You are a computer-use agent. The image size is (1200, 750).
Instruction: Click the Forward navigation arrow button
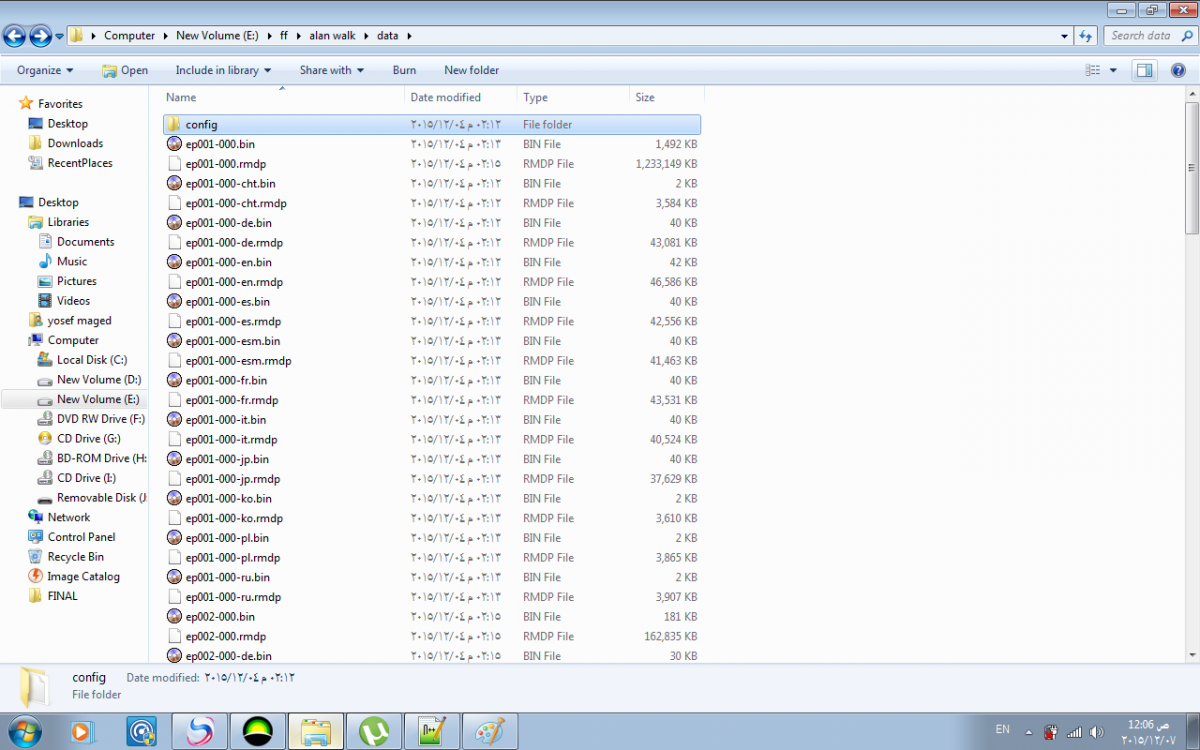click(40, 36)
